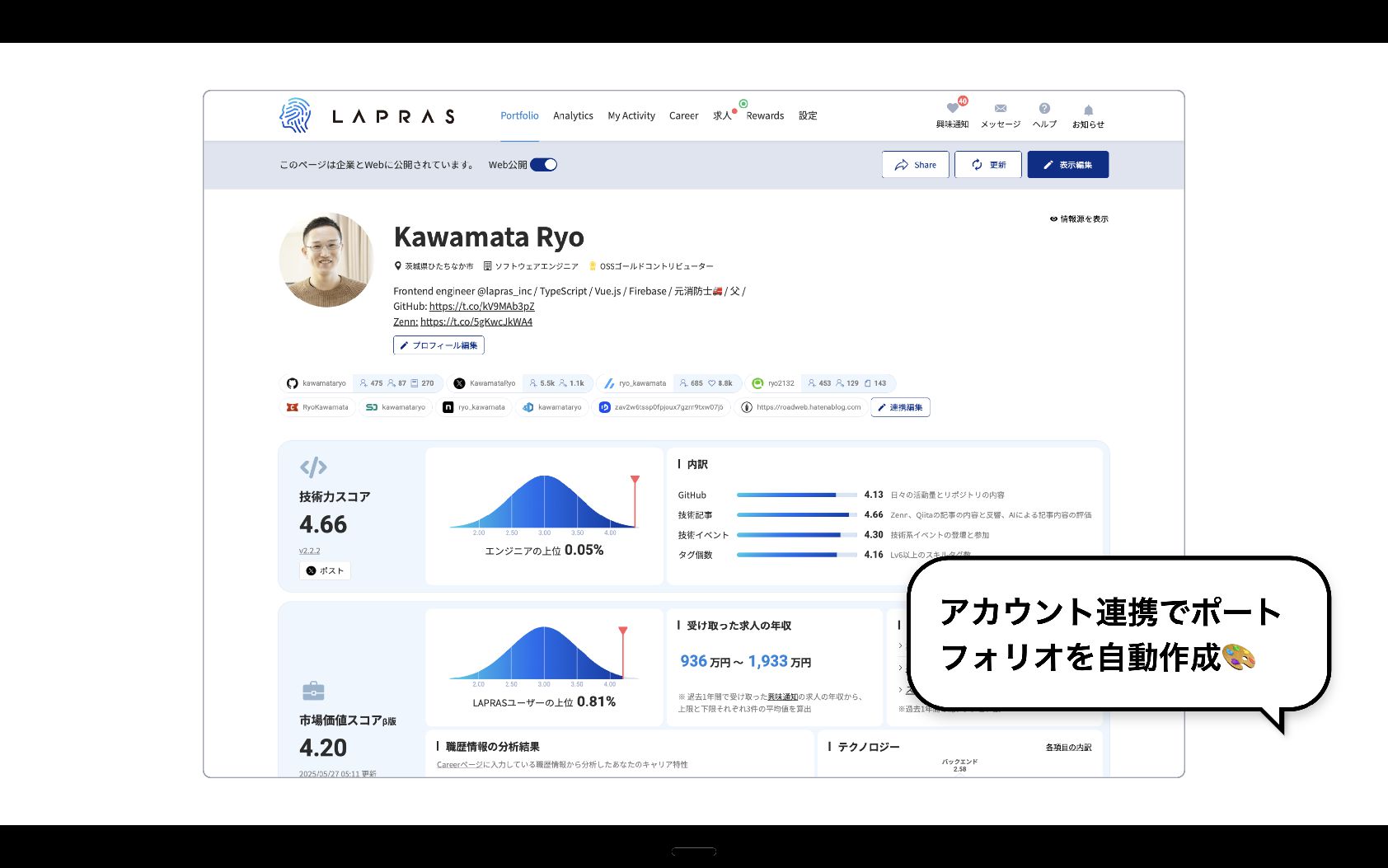Switch to the Analytics tab
The height and width of the screenshot is (868, 1388).
coord(573,116)
